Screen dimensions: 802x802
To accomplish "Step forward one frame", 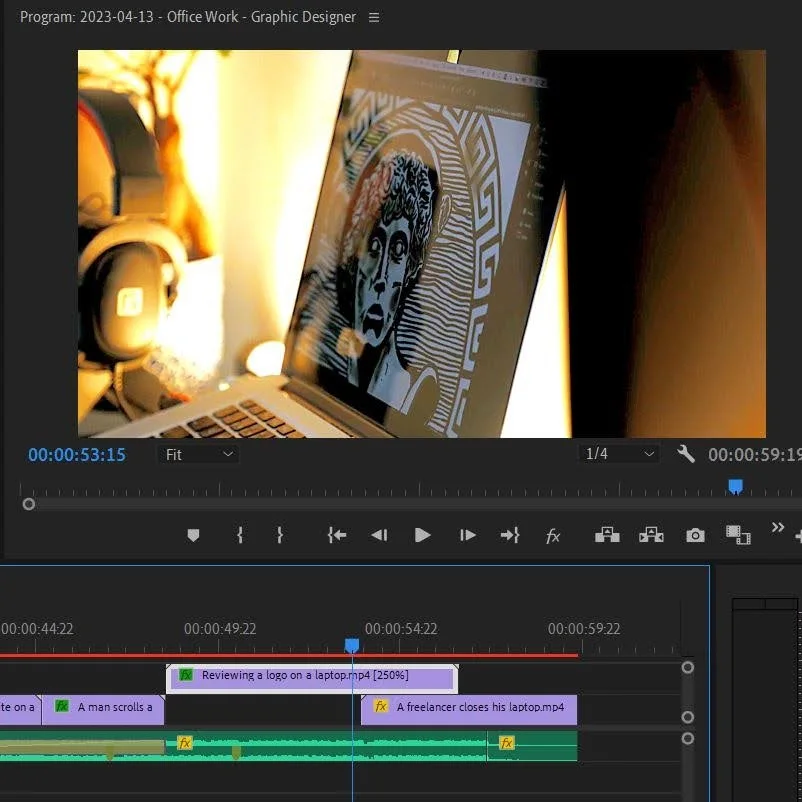I will 467,536.
